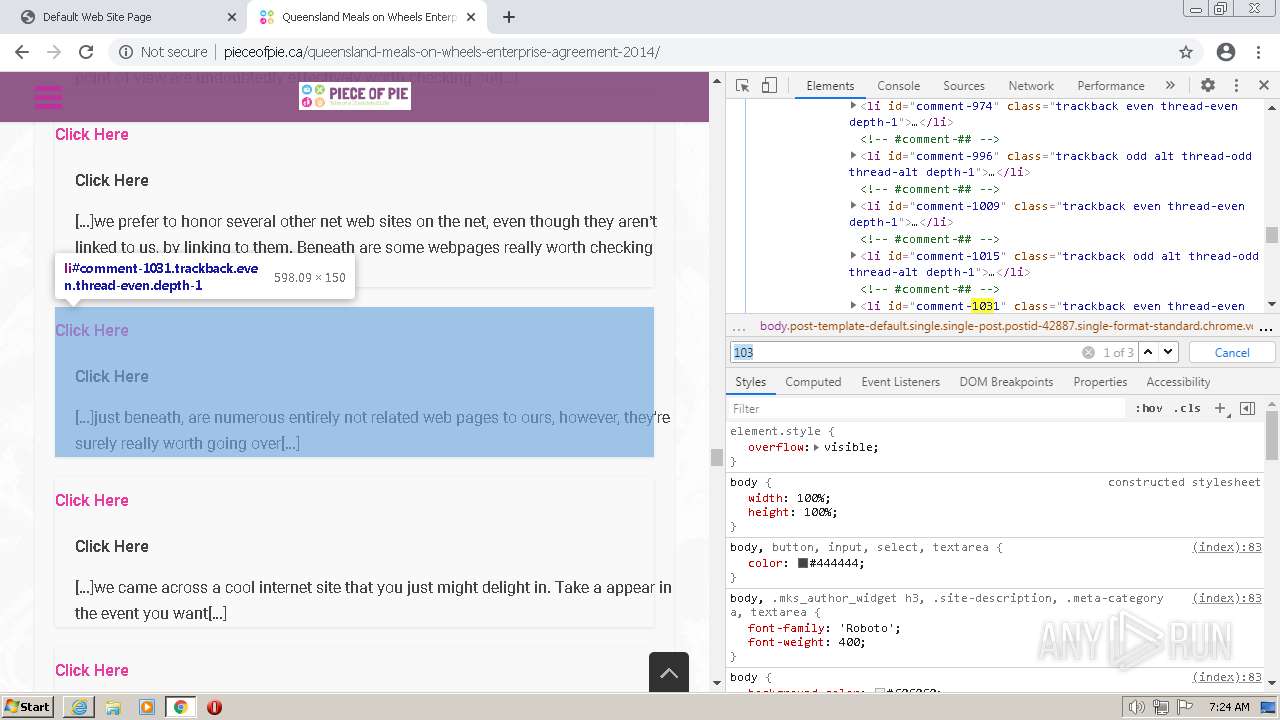This screenshot has height=720, width=1280.
Task: Click the styles Filter field
Action: tap(927, 409)
